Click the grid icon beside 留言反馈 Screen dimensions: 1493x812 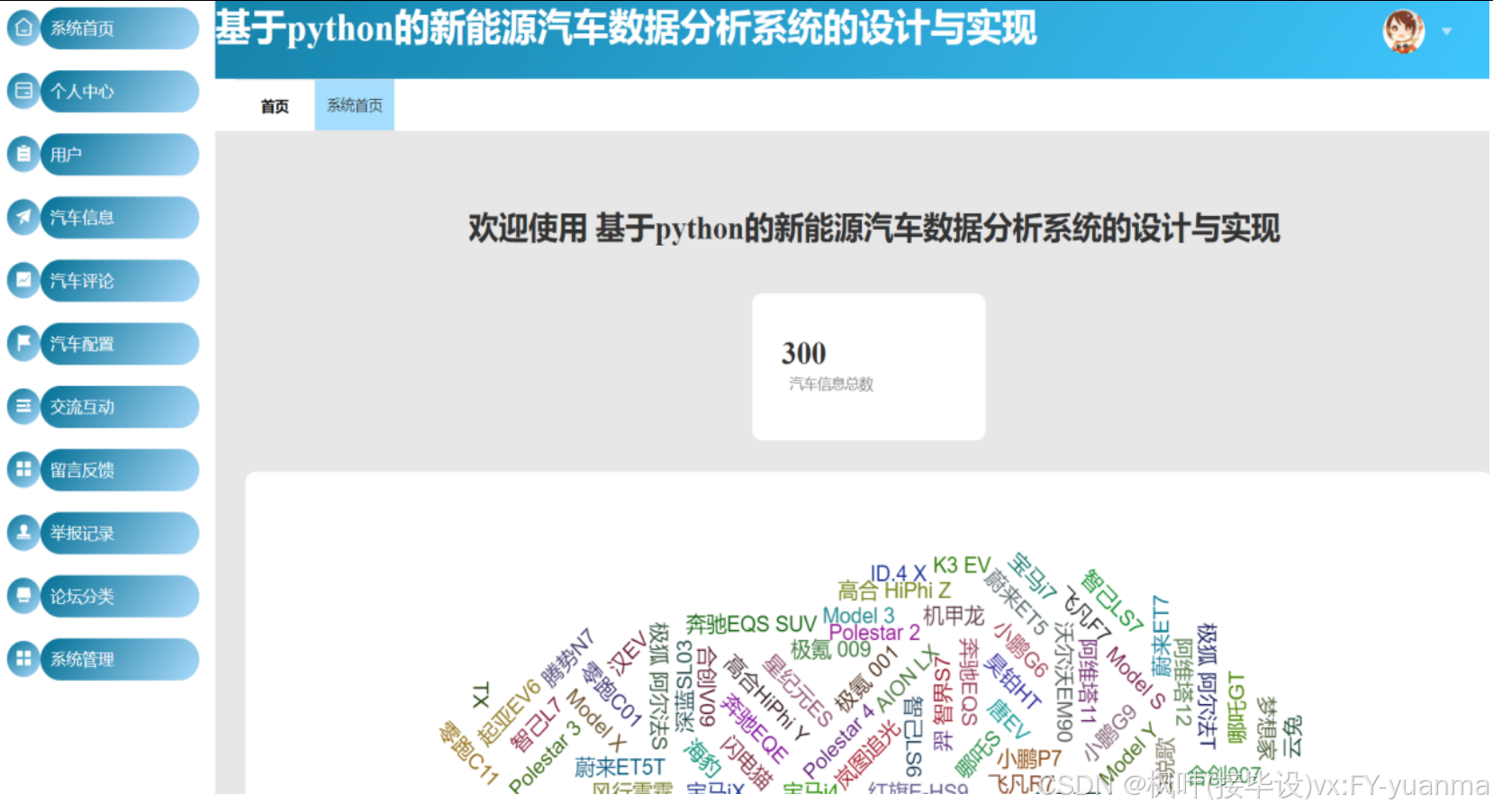coord(23,469)
